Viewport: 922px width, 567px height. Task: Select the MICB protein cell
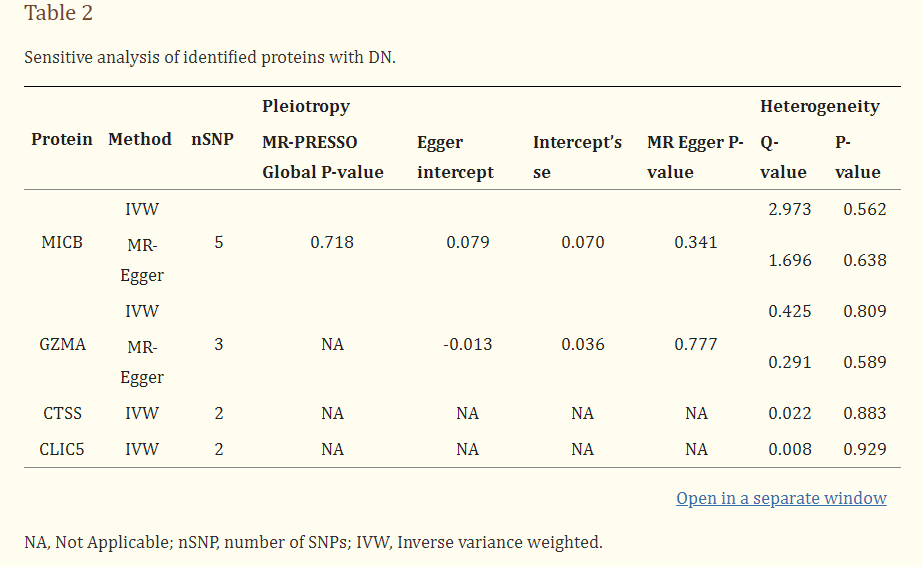62,243
